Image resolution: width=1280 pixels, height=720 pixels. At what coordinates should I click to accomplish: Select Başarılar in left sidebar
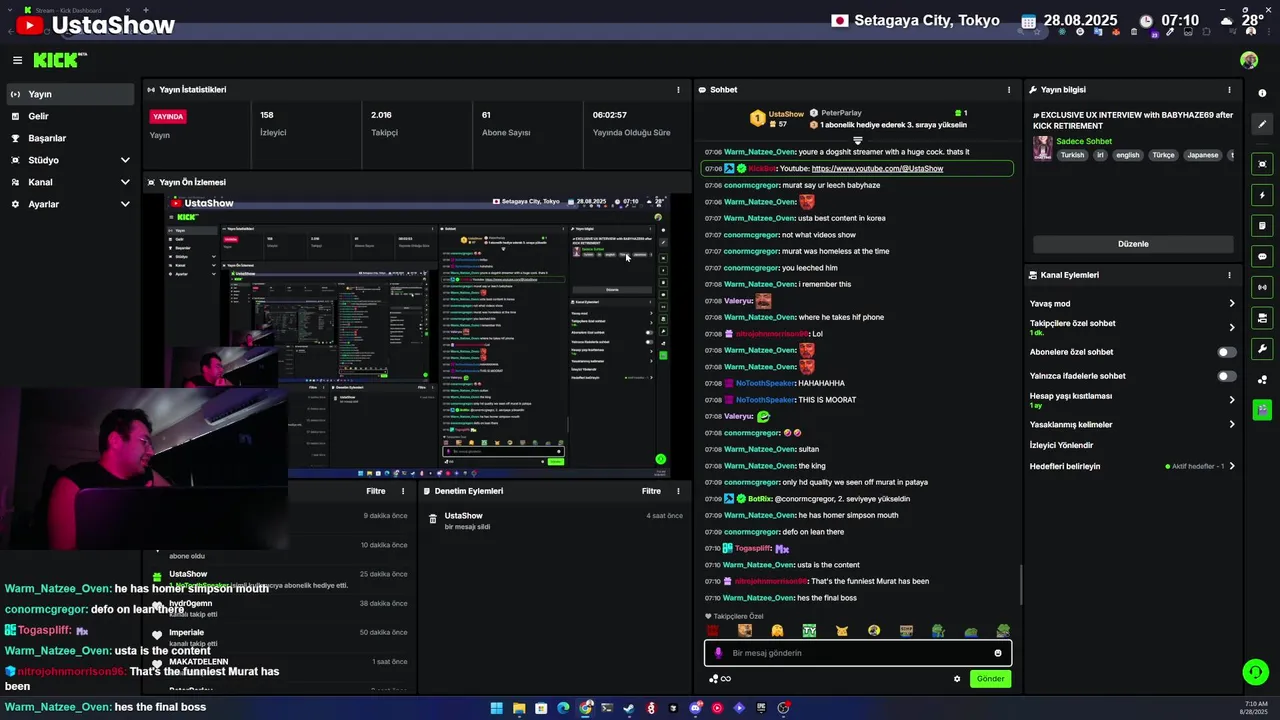(x=68, y=138)
